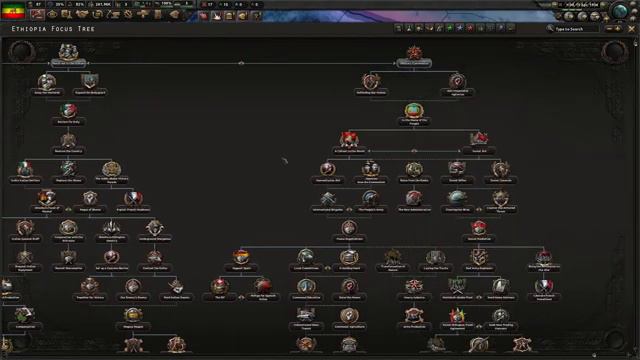Select the Restore the Country focus

coord(68,143)
